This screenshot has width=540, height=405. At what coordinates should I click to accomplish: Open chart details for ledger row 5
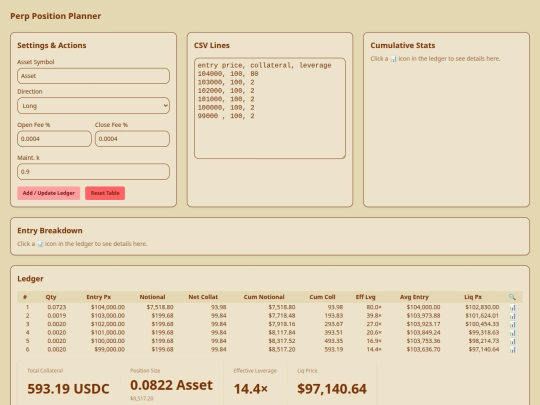point(512,341)
